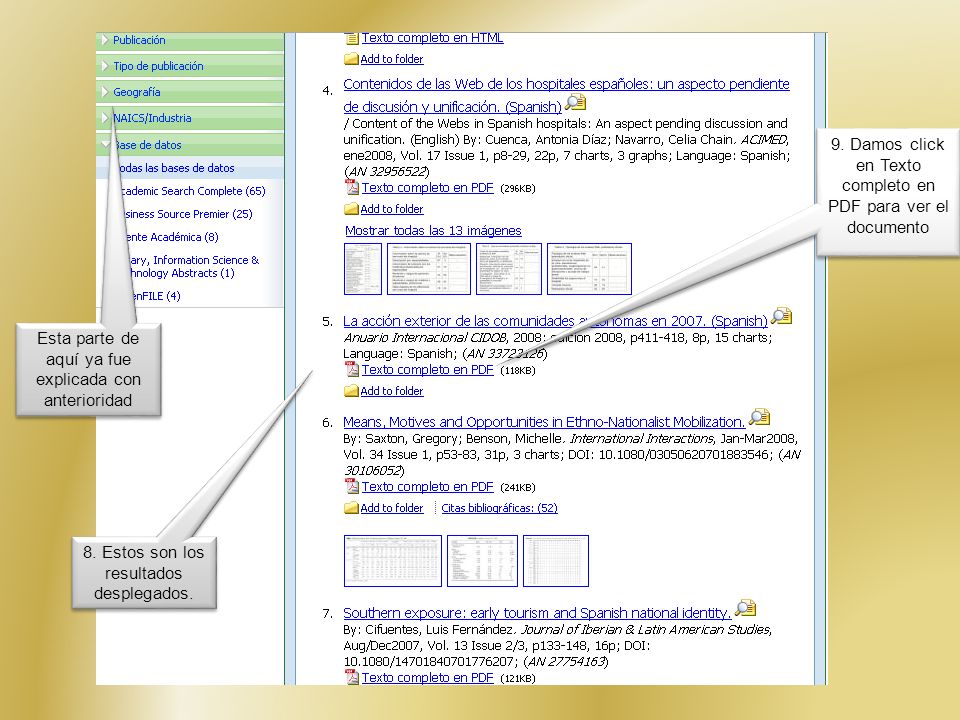Click the PDF icon beside the 296KB file
This screenshot has width=960, height=720.
tap(351, 187)
